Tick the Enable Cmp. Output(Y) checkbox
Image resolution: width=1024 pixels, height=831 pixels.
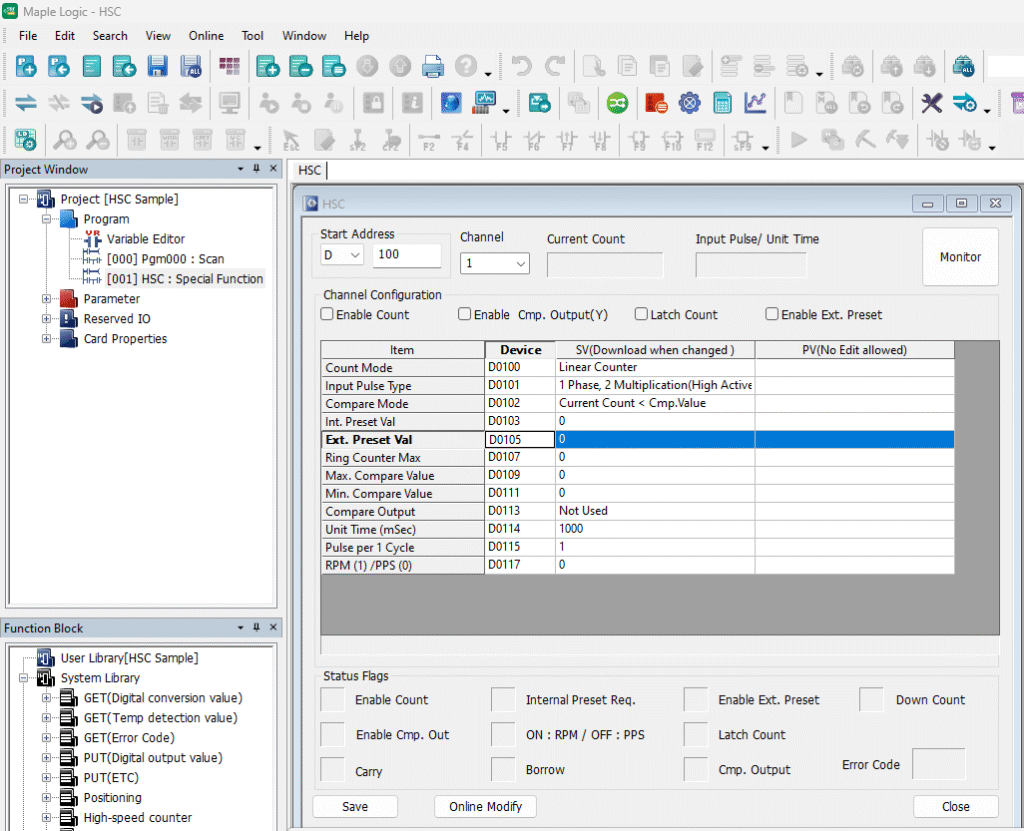(x=464, y=314)
